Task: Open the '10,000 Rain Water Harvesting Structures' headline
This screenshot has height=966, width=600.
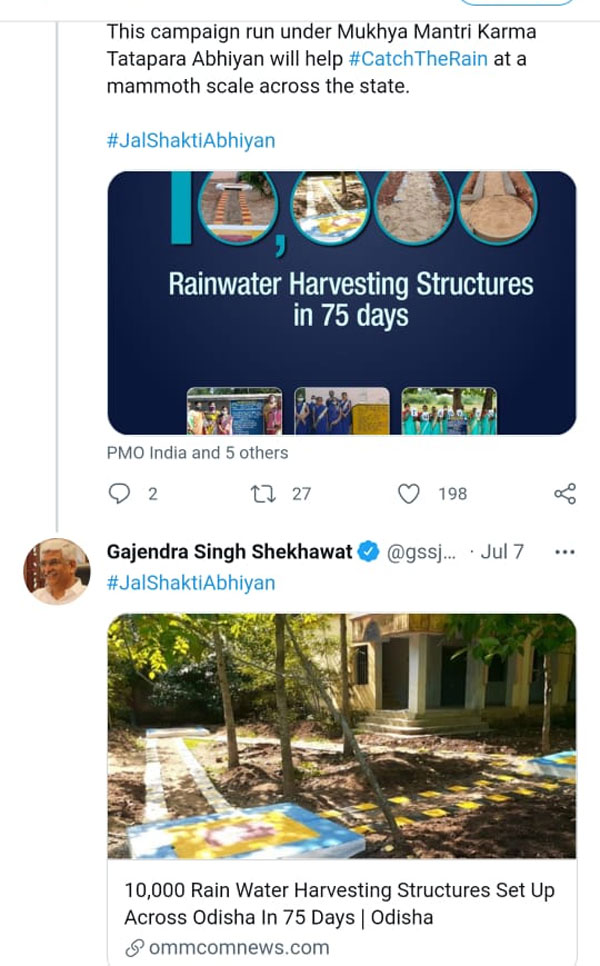Action: point(339,903)
